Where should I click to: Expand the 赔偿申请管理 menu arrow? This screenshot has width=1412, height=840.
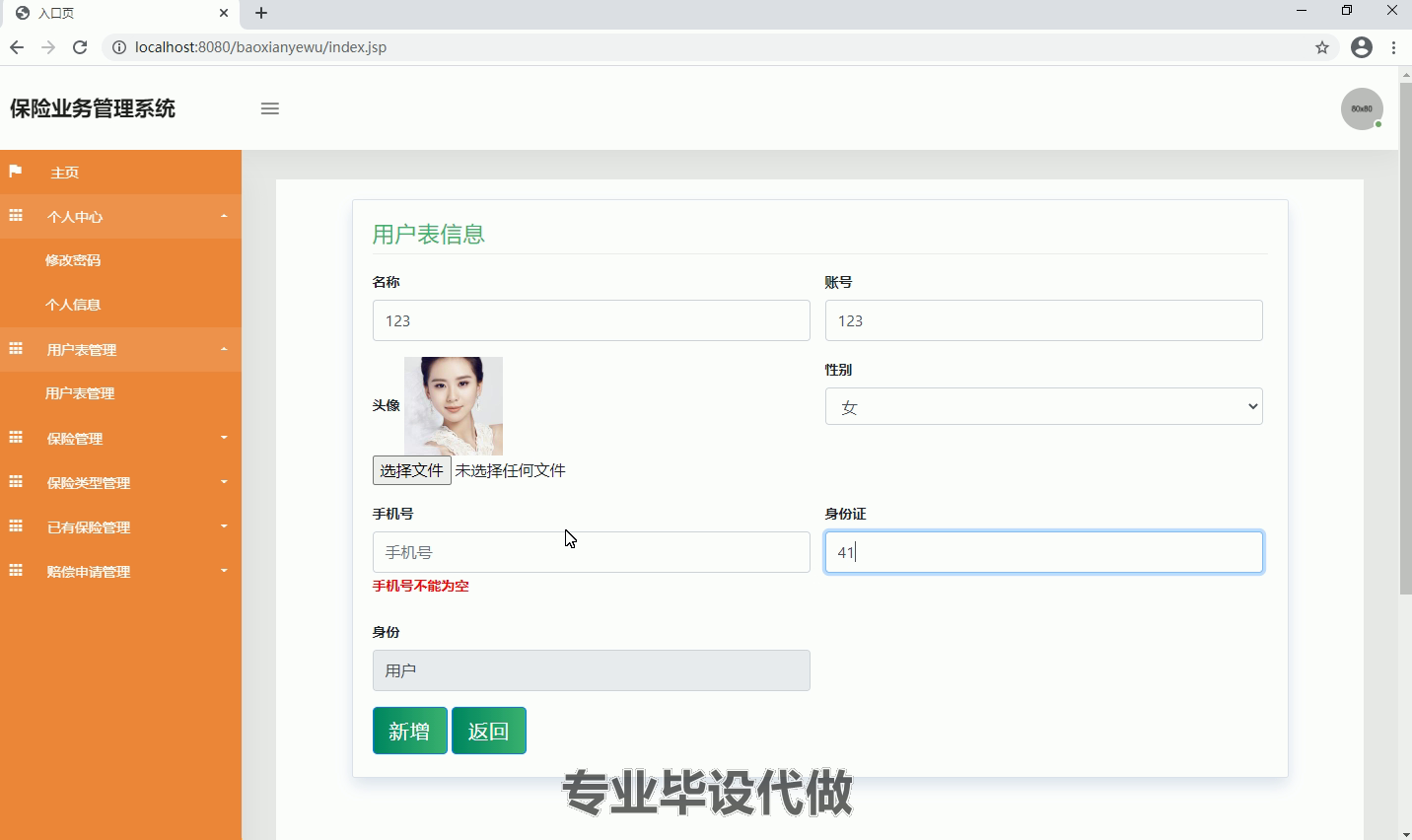(x=224, y=571)
